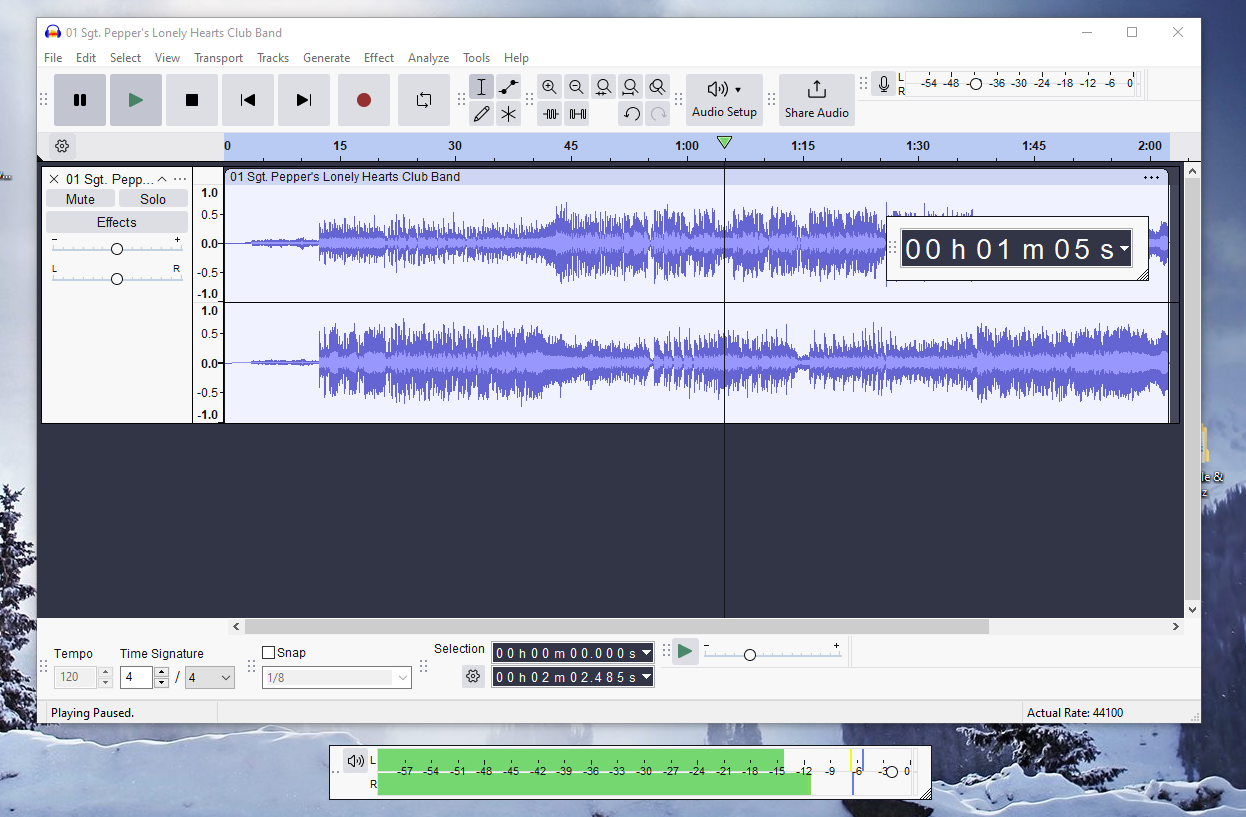Click the Share Audio button
Image resolution: width=1246 pixels, height=817 pixels.
tap(816, 100)
